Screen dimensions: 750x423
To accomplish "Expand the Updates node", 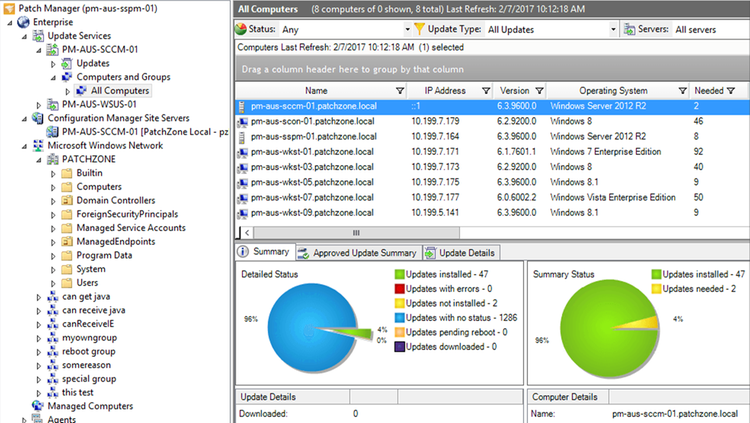I will [x=54, y=64].
